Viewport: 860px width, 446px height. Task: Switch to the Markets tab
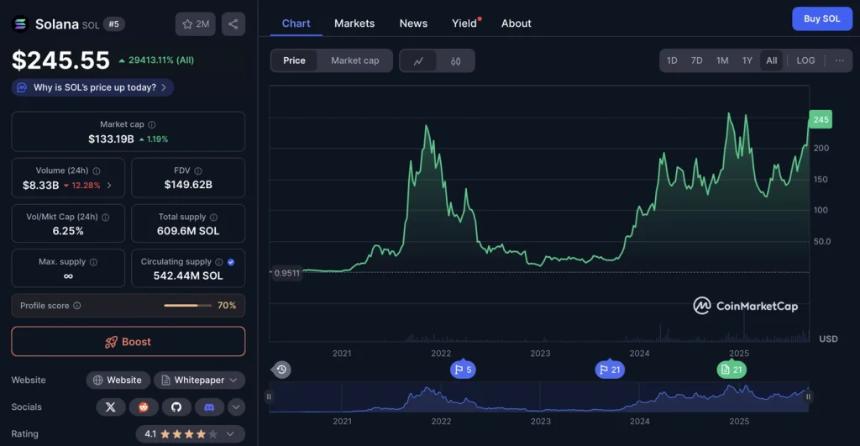pos(354,23)
